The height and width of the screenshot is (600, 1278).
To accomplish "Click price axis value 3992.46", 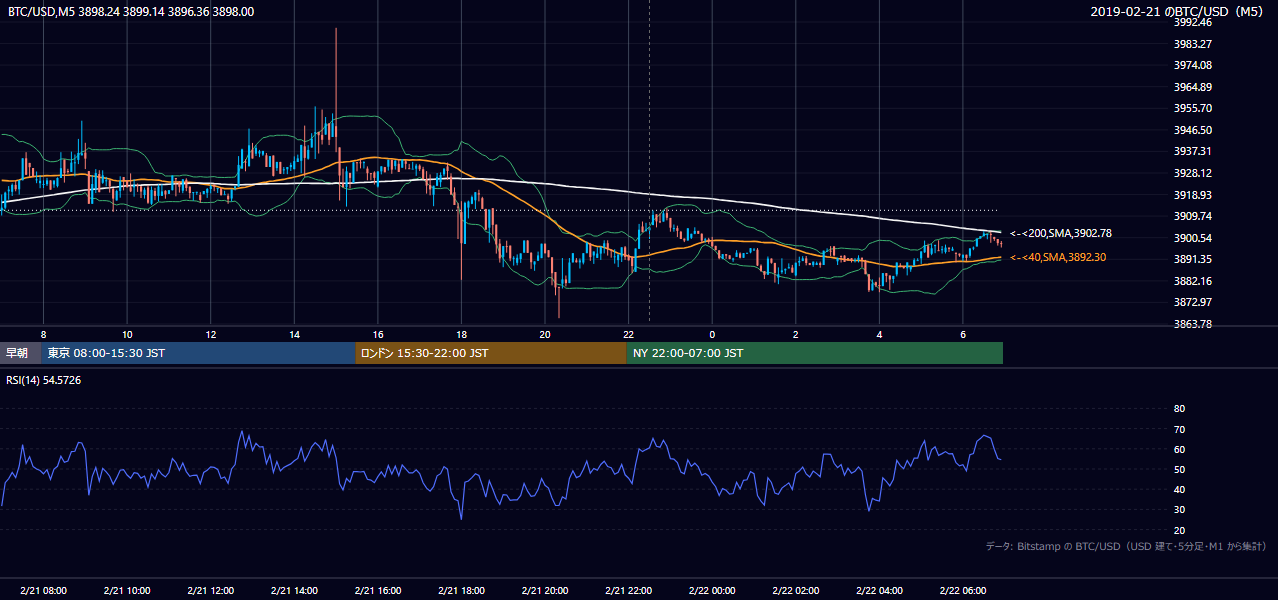I will [x=1193, y=22].
